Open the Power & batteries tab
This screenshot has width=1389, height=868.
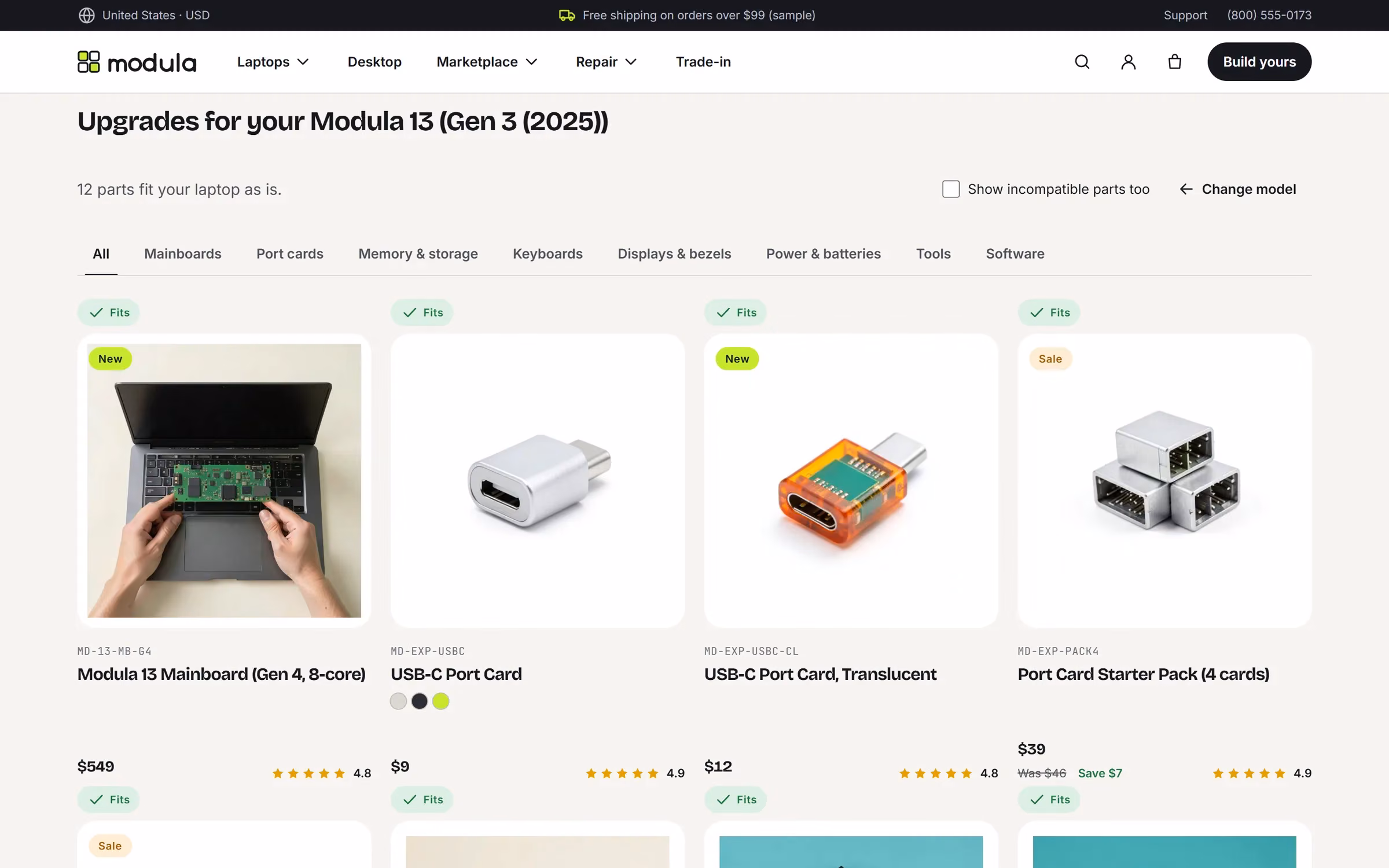tap(824, 253)
